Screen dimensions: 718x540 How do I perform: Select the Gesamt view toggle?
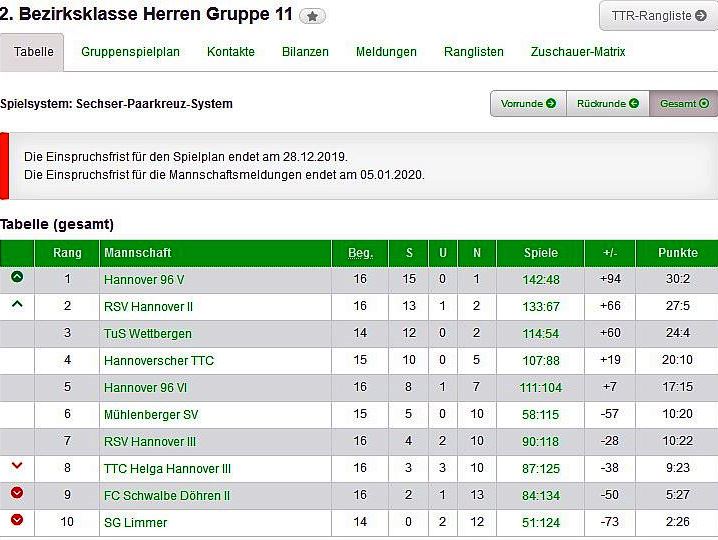[x=683, y=103]
